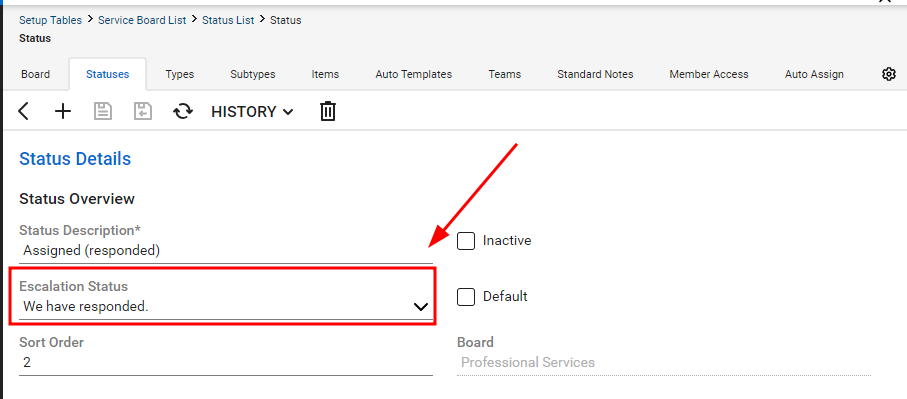Open the HISTORY dropdown menu
Image resolution: width=907 pixels, height=399 pixels.
[252, 112]
